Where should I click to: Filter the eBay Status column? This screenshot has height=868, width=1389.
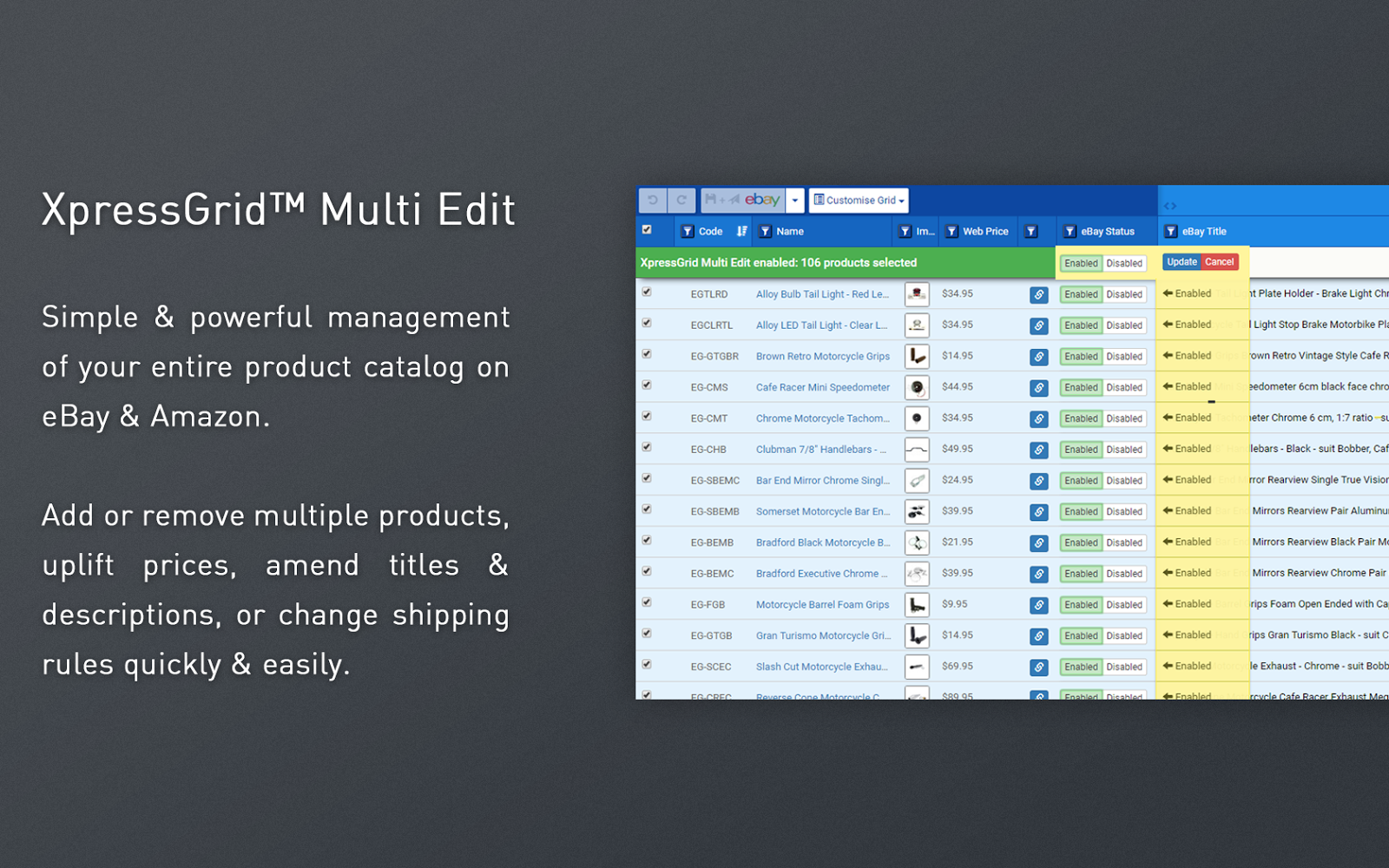[1070, 232]
